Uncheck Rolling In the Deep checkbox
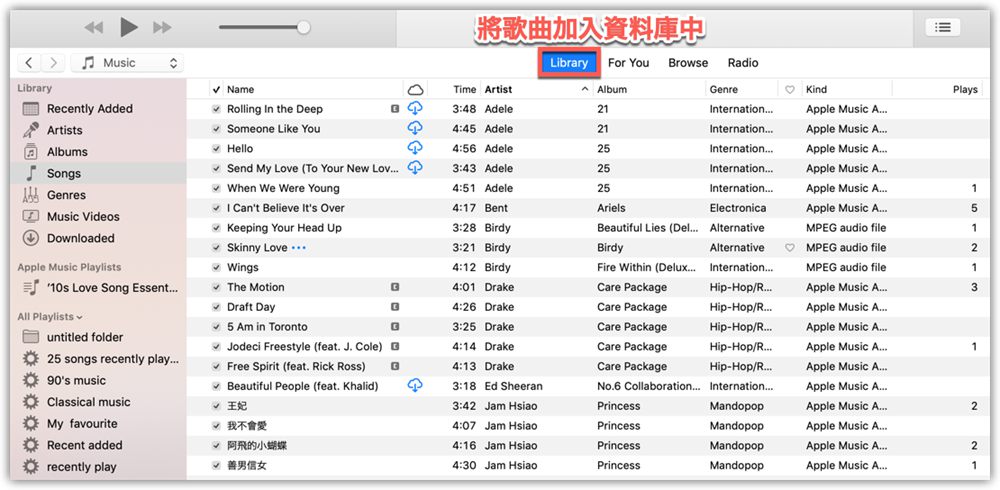1000x490 pixels. pyautogui.click(x=217, y=109)
